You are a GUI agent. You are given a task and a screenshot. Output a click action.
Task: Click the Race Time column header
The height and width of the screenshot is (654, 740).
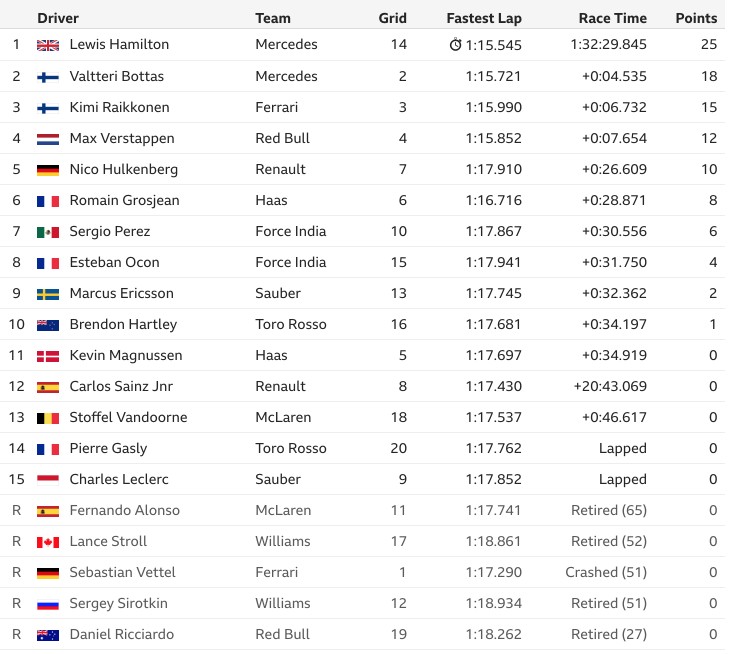click(x=613, y=18)
